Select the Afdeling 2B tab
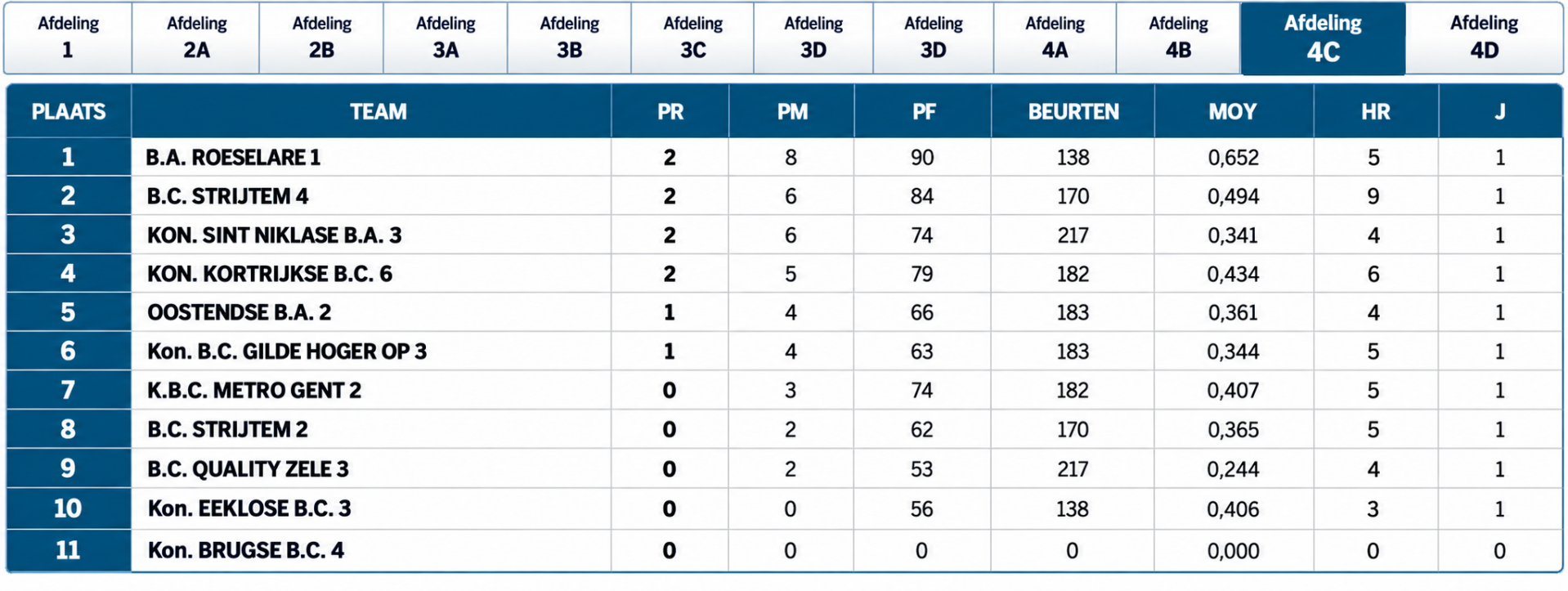Image resolution: width=1568 pixels, height=591 pixels. [321, 38]
